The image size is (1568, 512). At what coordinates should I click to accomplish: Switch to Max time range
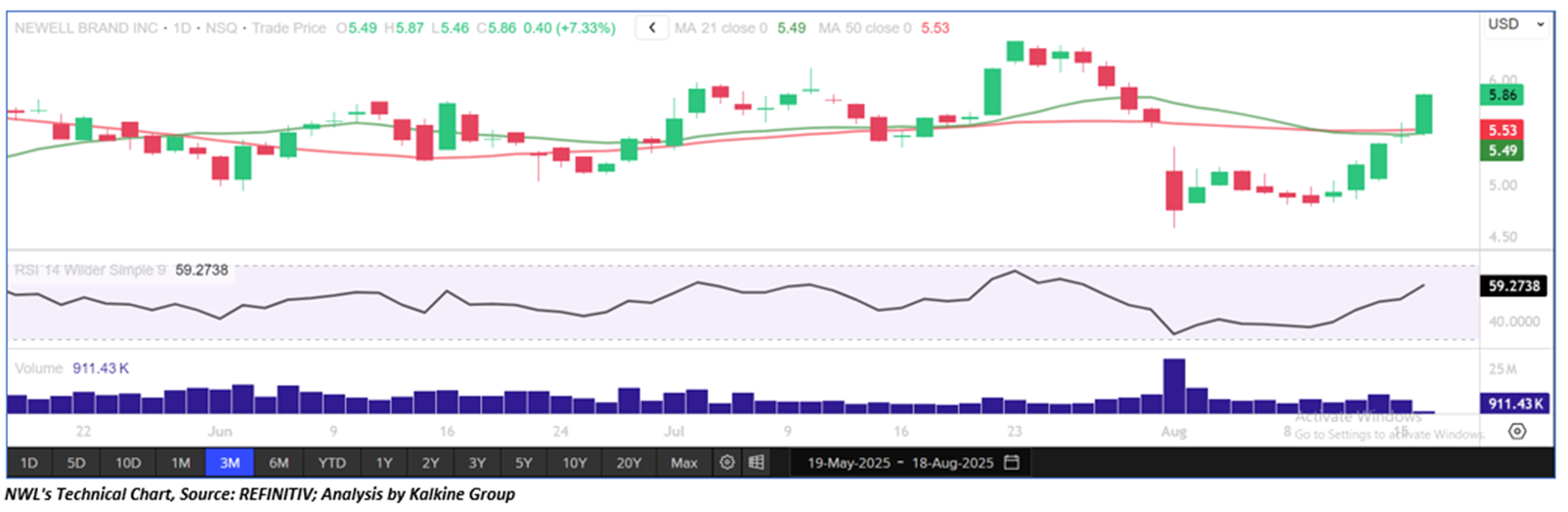pyautogui.click(x=684, y=463)
